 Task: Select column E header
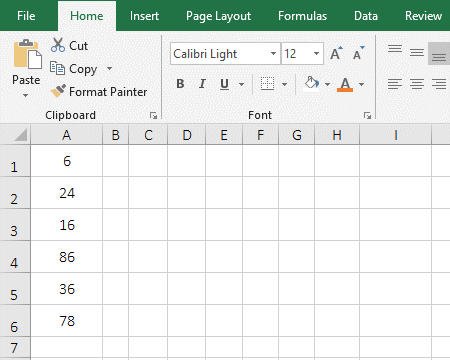224,135
